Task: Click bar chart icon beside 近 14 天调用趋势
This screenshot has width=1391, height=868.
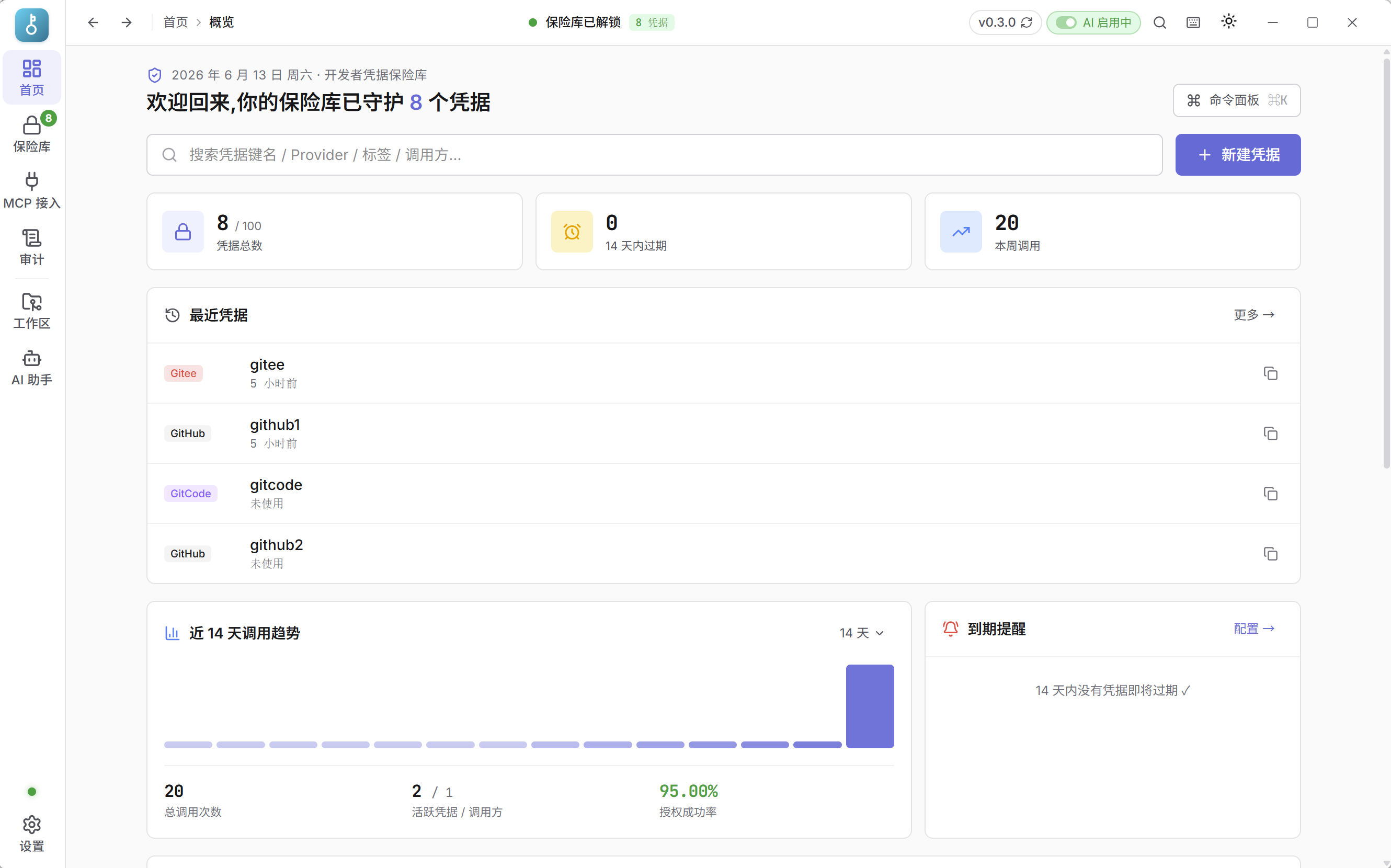Action: (172, 633)
